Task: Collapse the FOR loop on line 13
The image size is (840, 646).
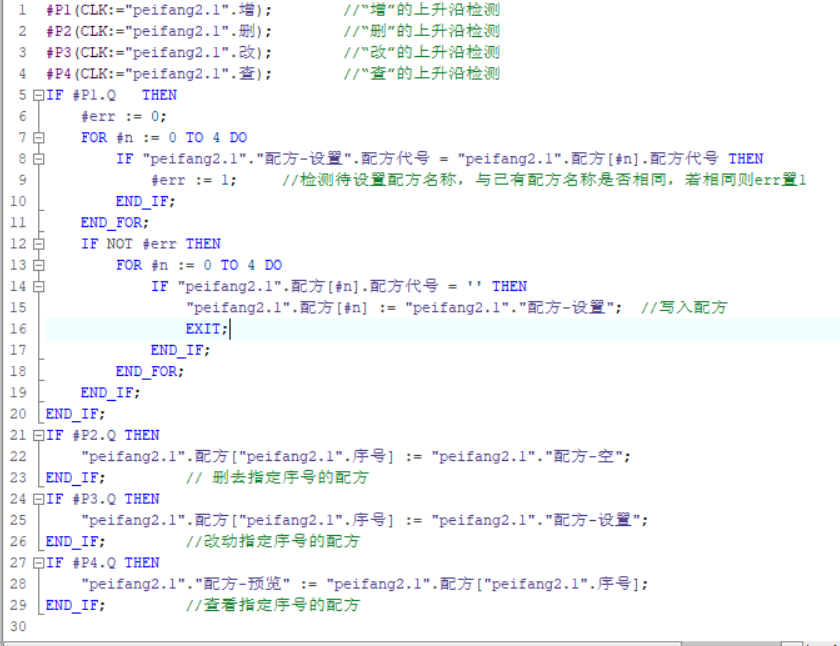Action: pyautogui.click(x=38, y=265)
